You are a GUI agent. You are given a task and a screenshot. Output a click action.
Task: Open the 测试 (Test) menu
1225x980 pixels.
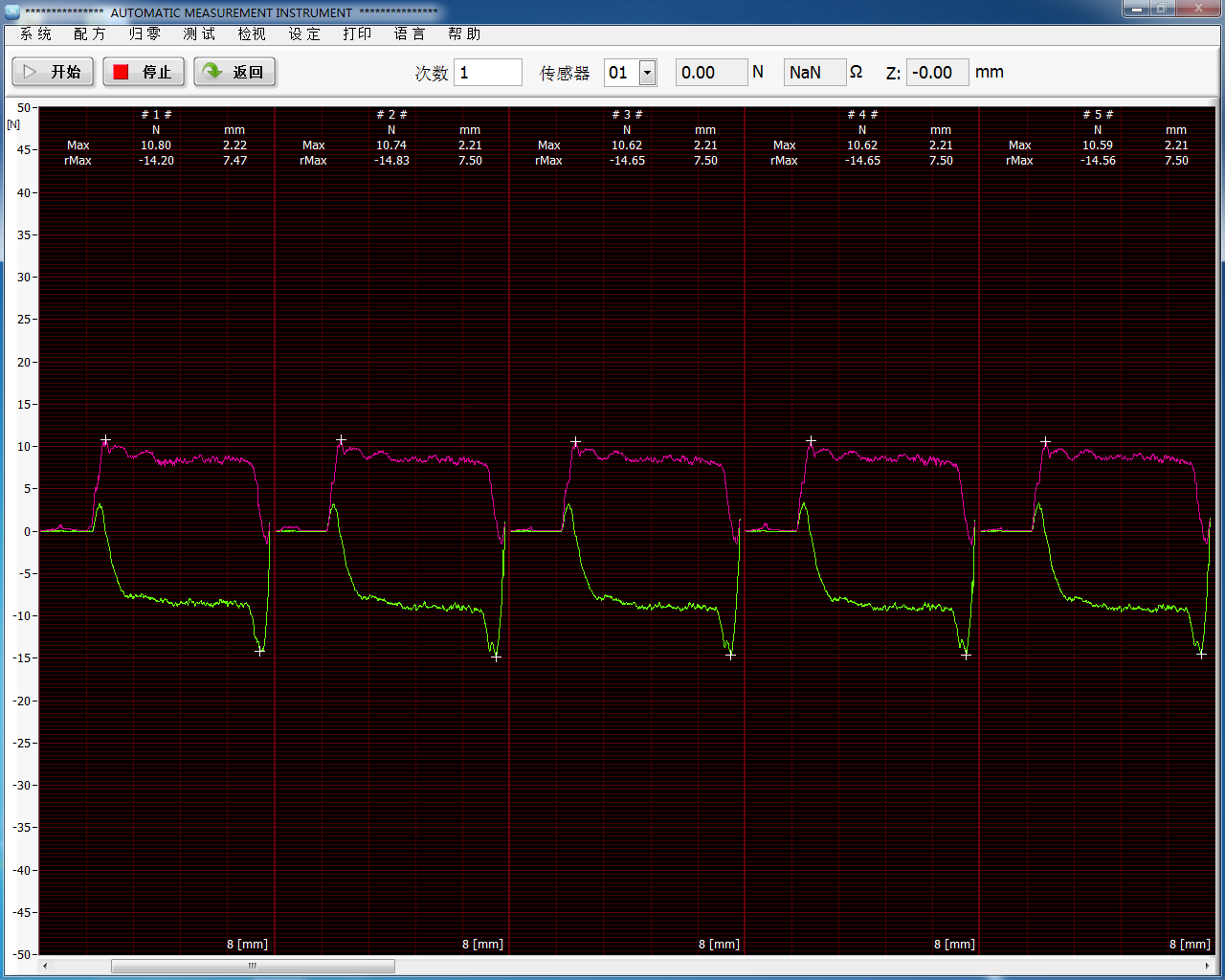click(x=199, y=34)
